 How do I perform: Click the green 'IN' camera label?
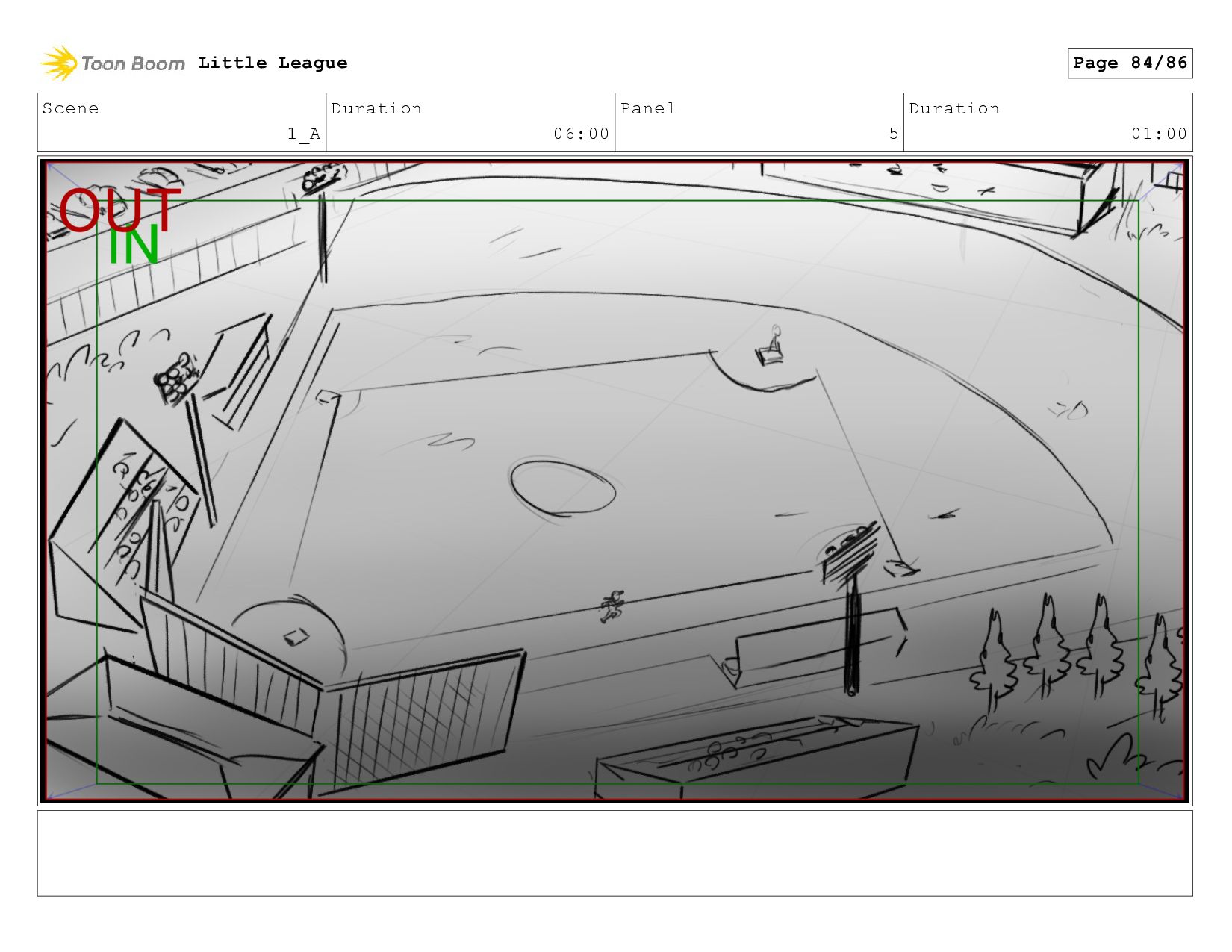click(134, 246)
